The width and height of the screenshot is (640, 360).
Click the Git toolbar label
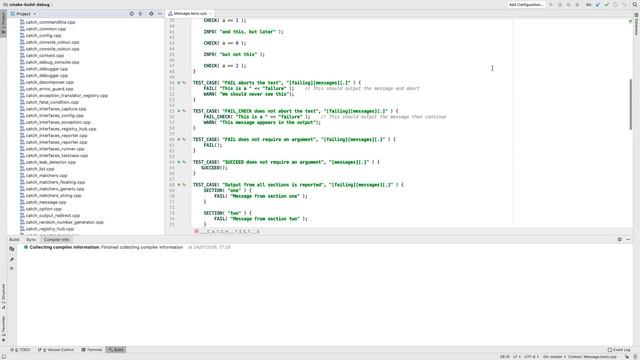click(588, 4)
